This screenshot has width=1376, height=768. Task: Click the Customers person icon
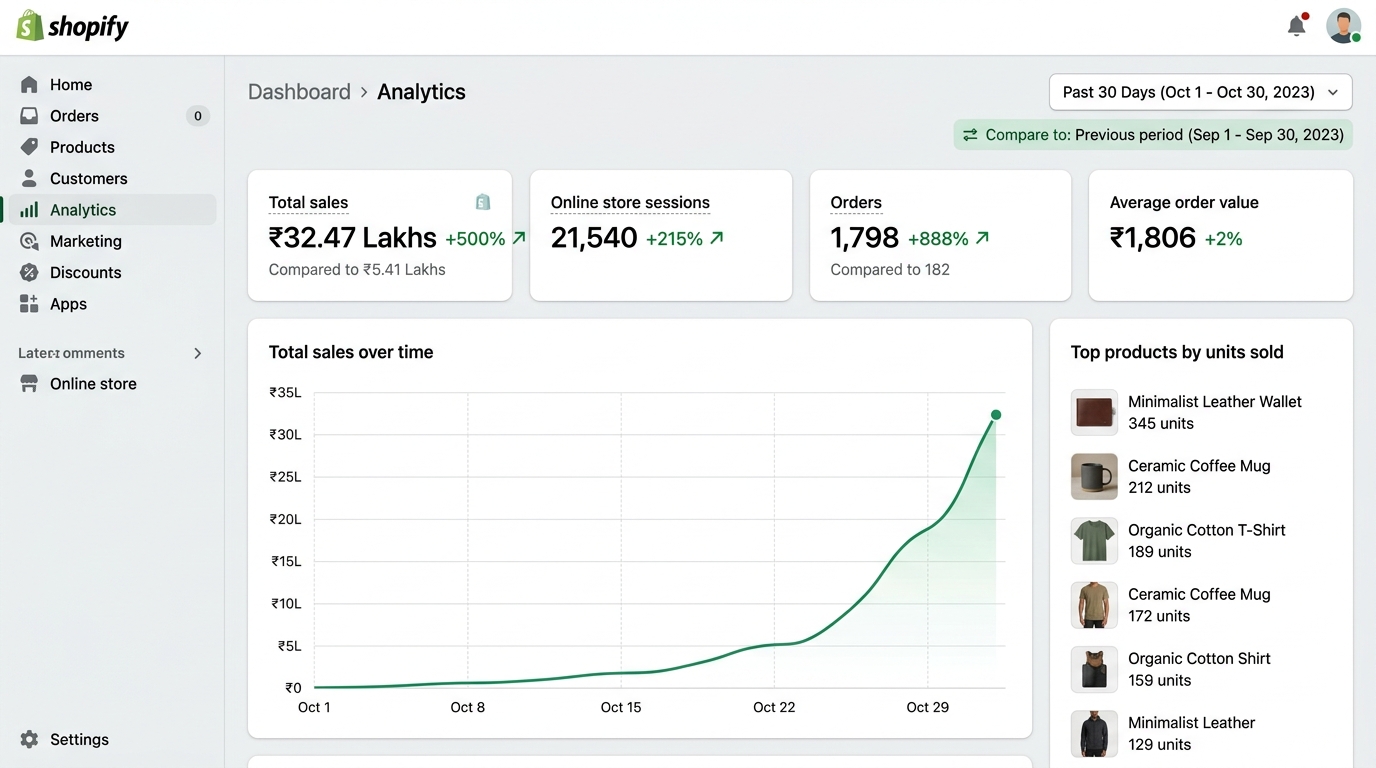(29, 178)
